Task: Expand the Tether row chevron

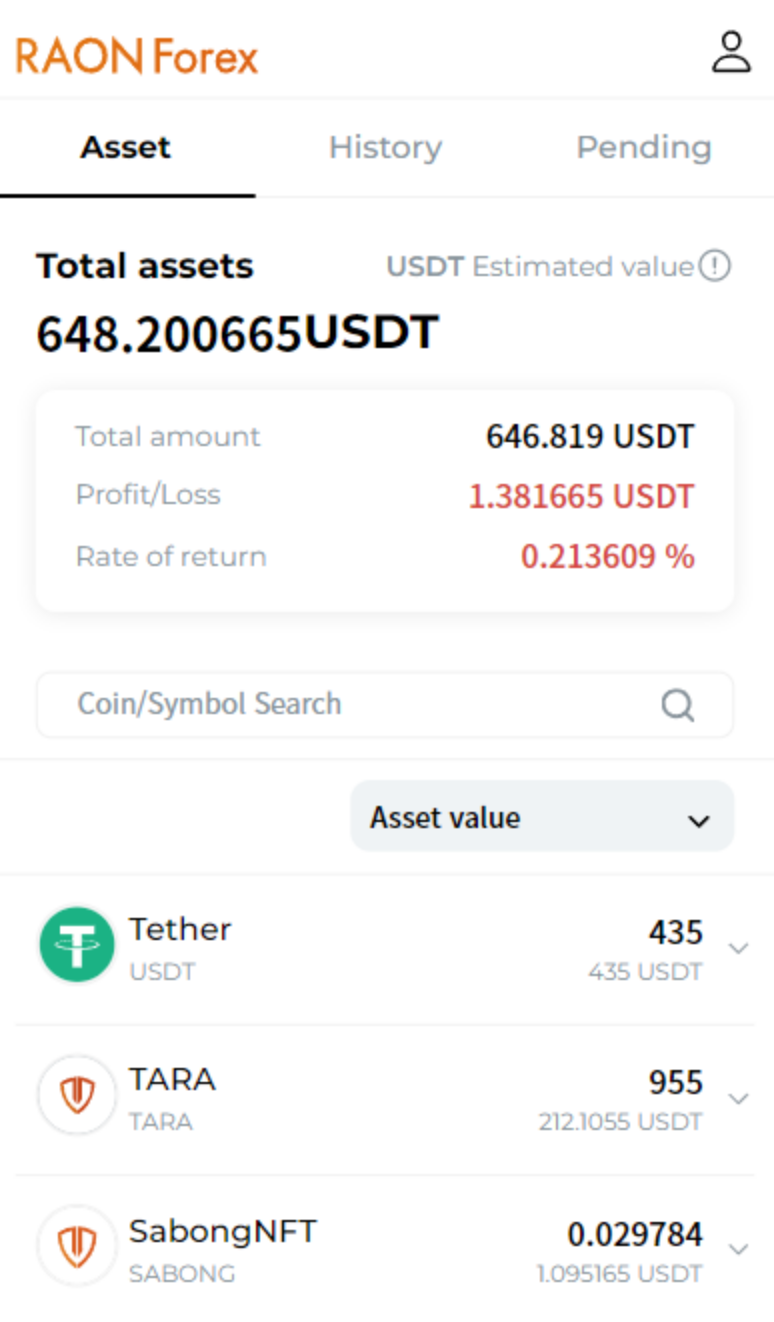Action: point(739,948)
